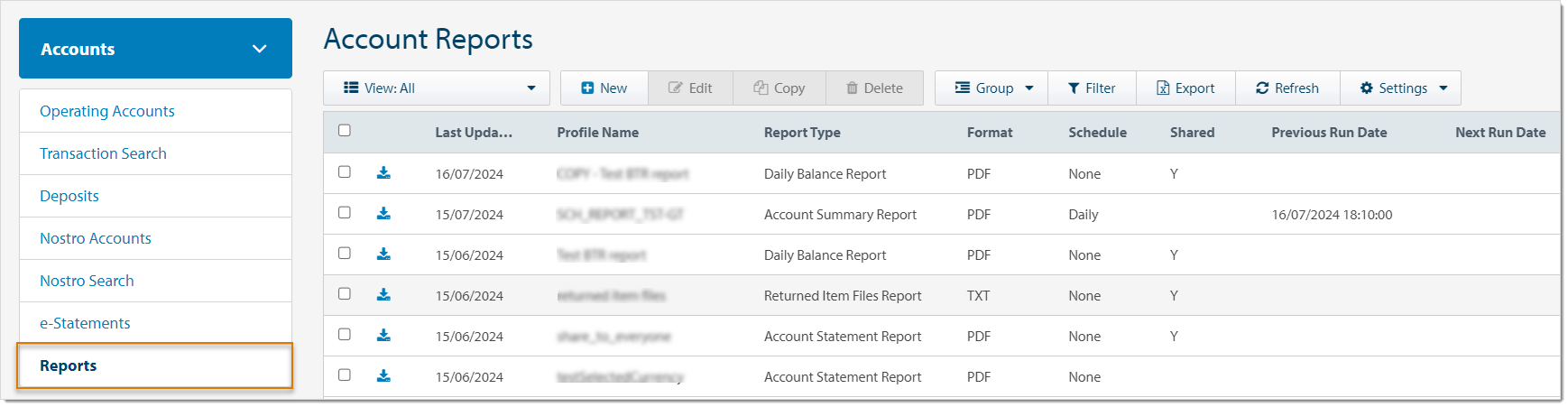Viewport: 1568px width, 407px height.
Task: Expand the Group dropdown menu
Action: pos(992,88)
